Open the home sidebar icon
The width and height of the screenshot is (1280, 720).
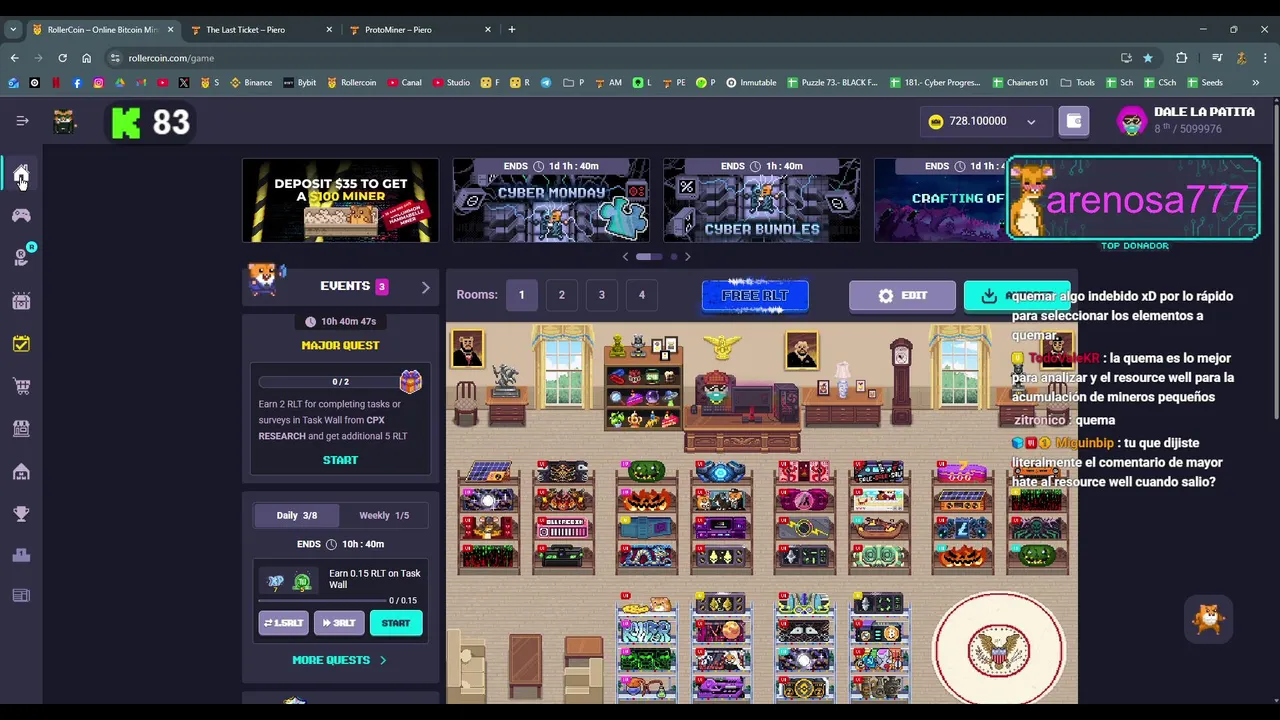21,175
